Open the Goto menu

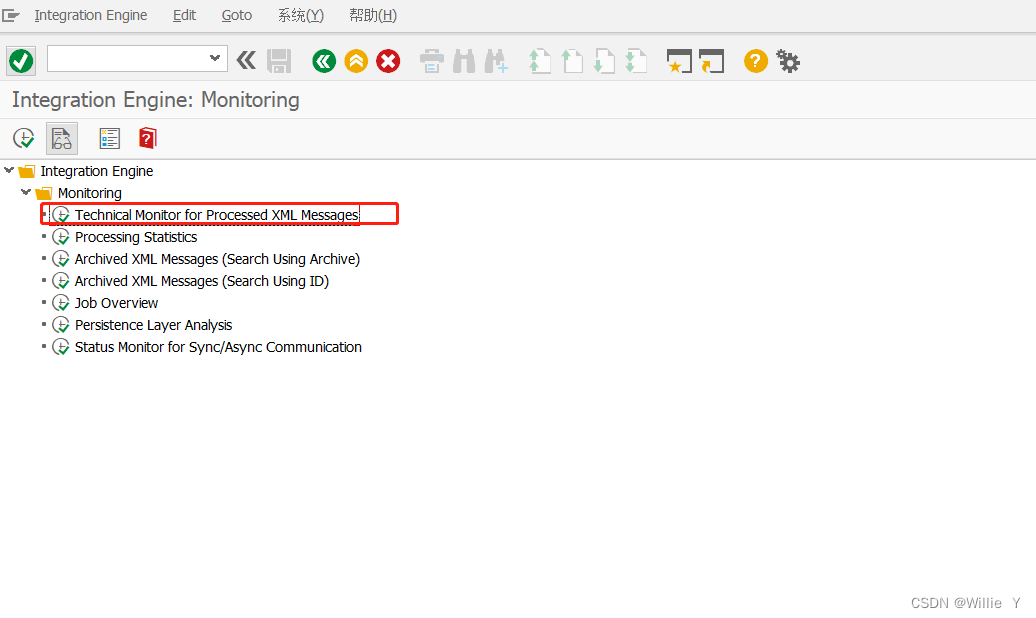pos(237,15)
